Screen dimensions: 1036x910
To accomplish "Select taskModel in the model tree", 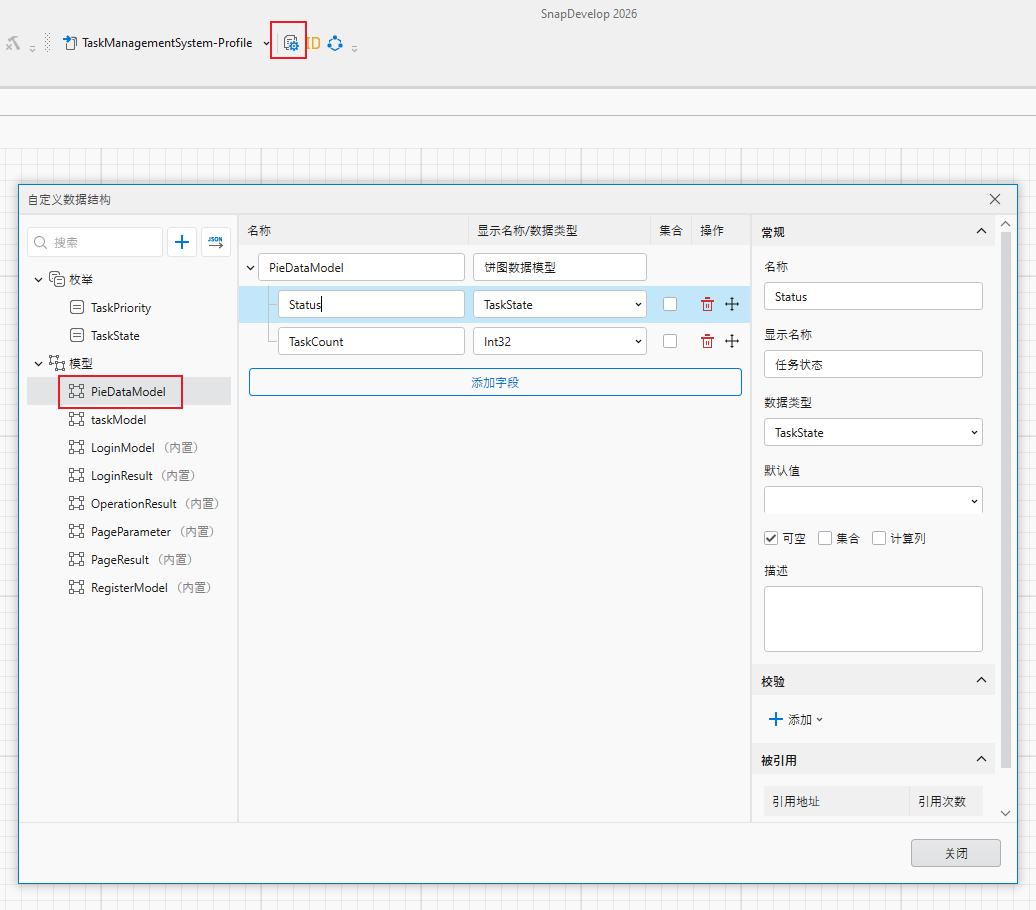I will (x=118, y=420).
